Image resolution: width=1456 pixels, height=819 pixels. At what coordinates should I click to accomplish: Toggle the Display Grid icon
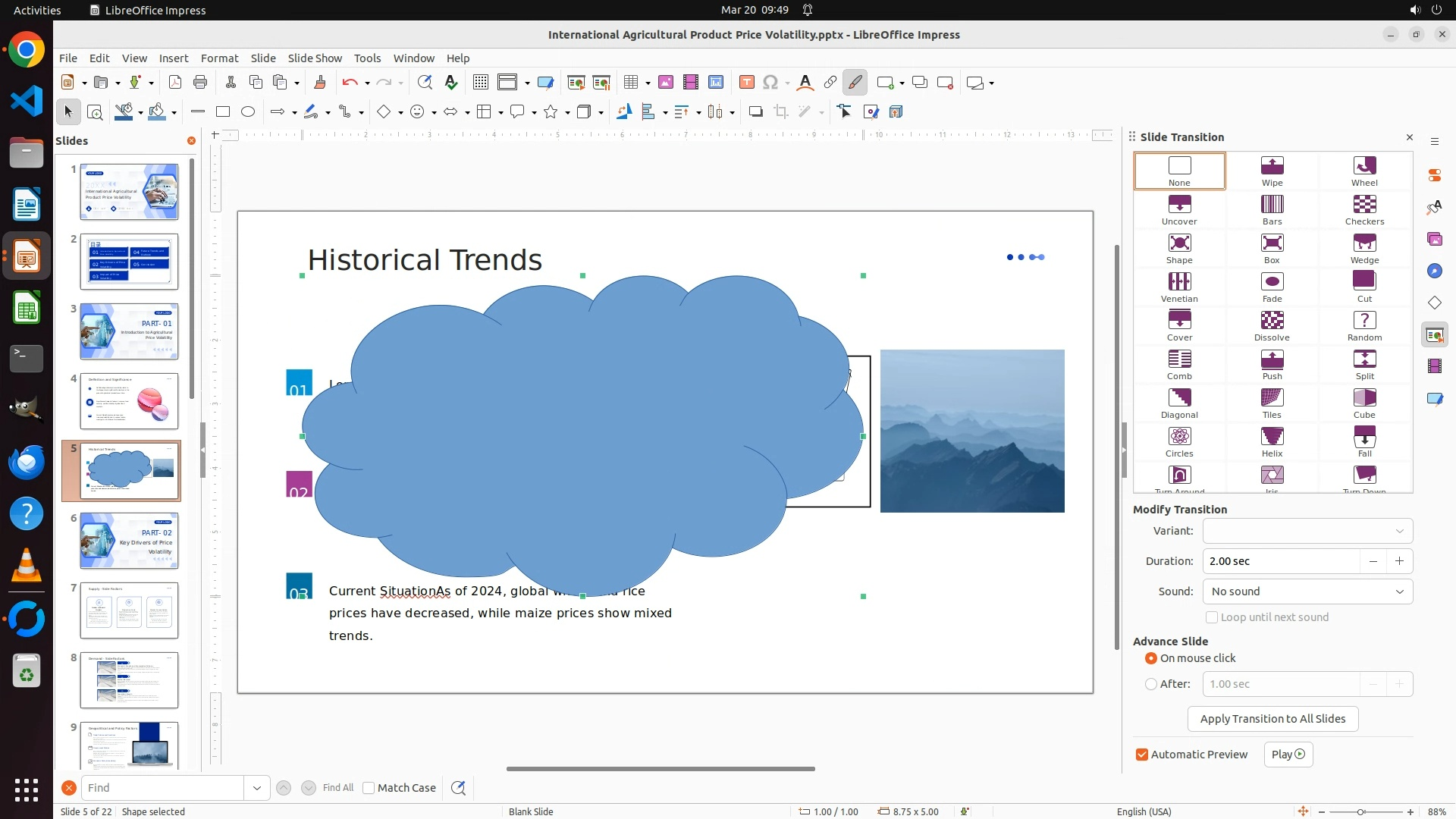click(x=480, y=83)
